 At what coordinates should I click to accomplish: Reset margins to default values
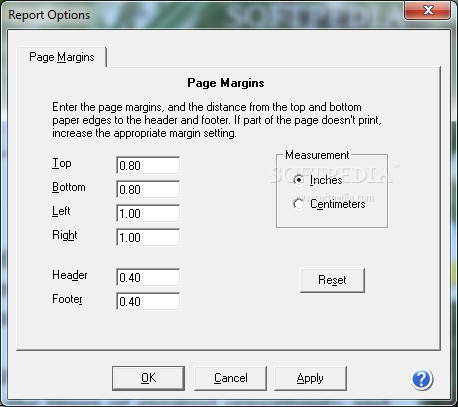click(332, 280)
